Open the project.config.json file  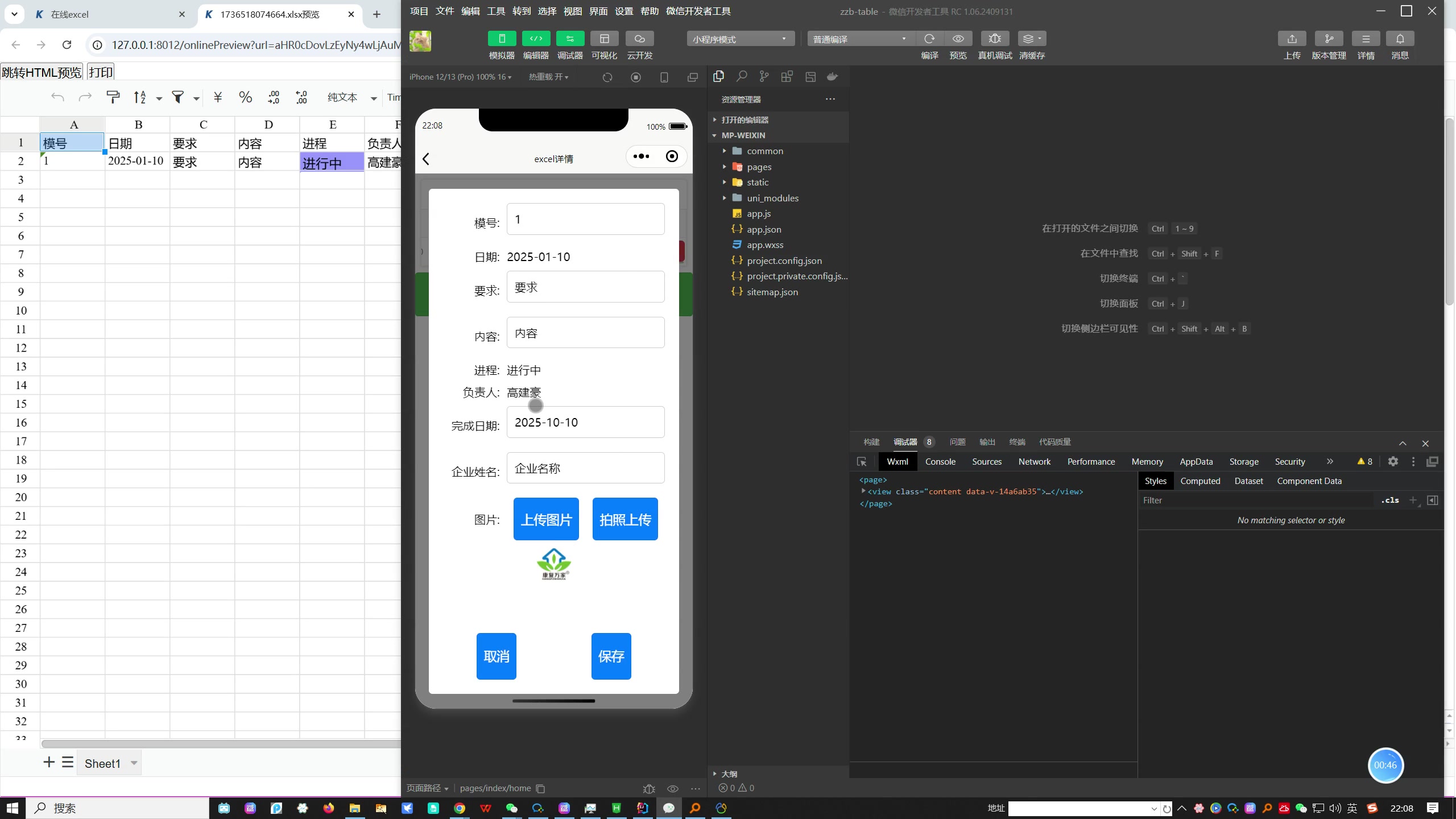tap(784, 260)
